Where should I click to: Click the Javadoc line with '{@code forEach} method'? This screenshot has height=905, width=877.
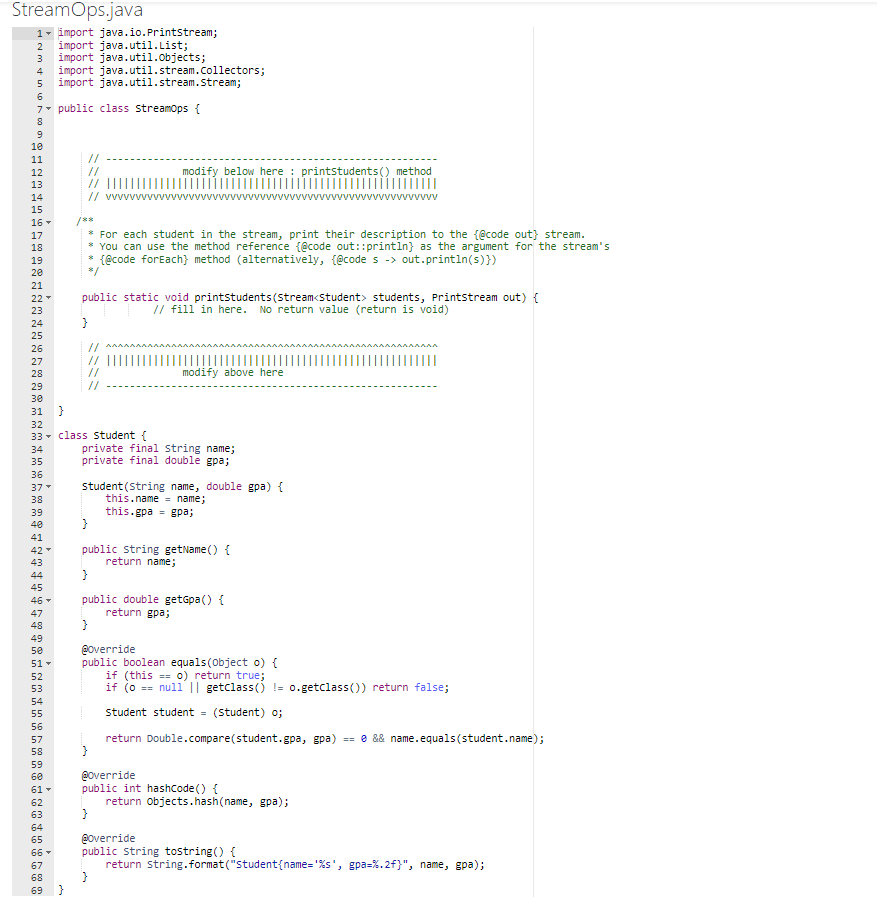click(292, 259)
